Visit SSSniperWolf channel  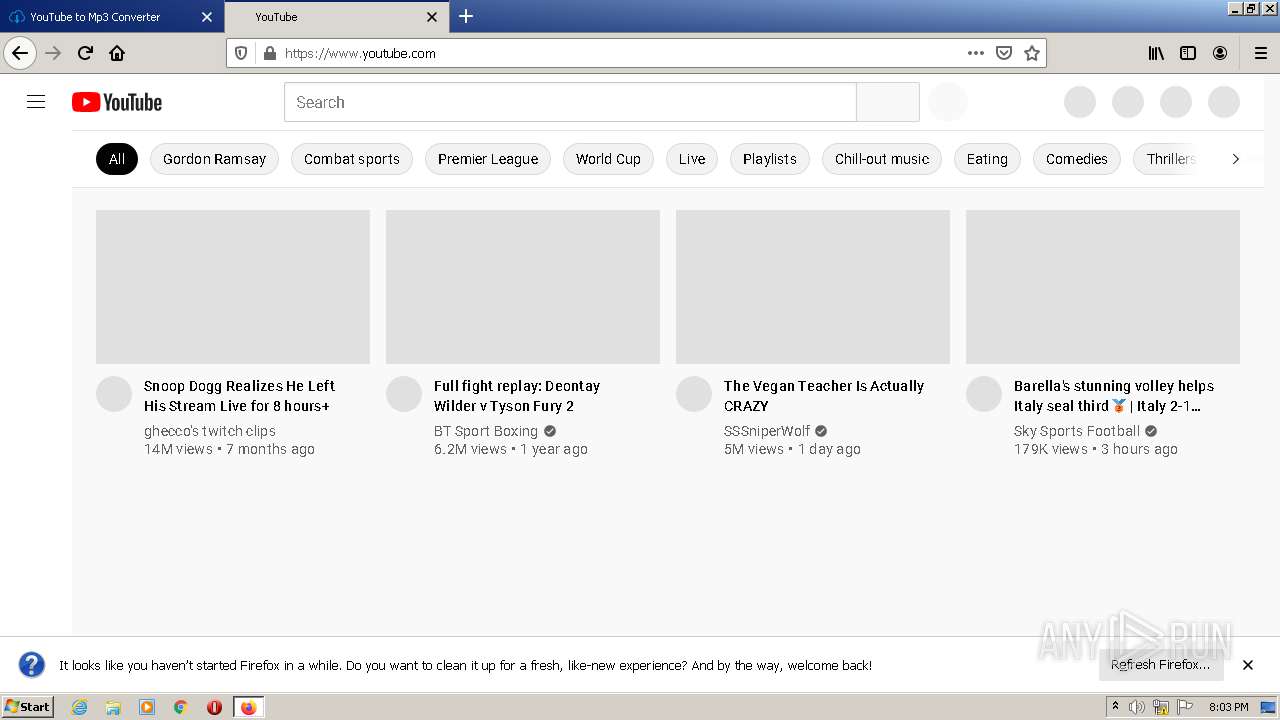[x=767, y=431]
